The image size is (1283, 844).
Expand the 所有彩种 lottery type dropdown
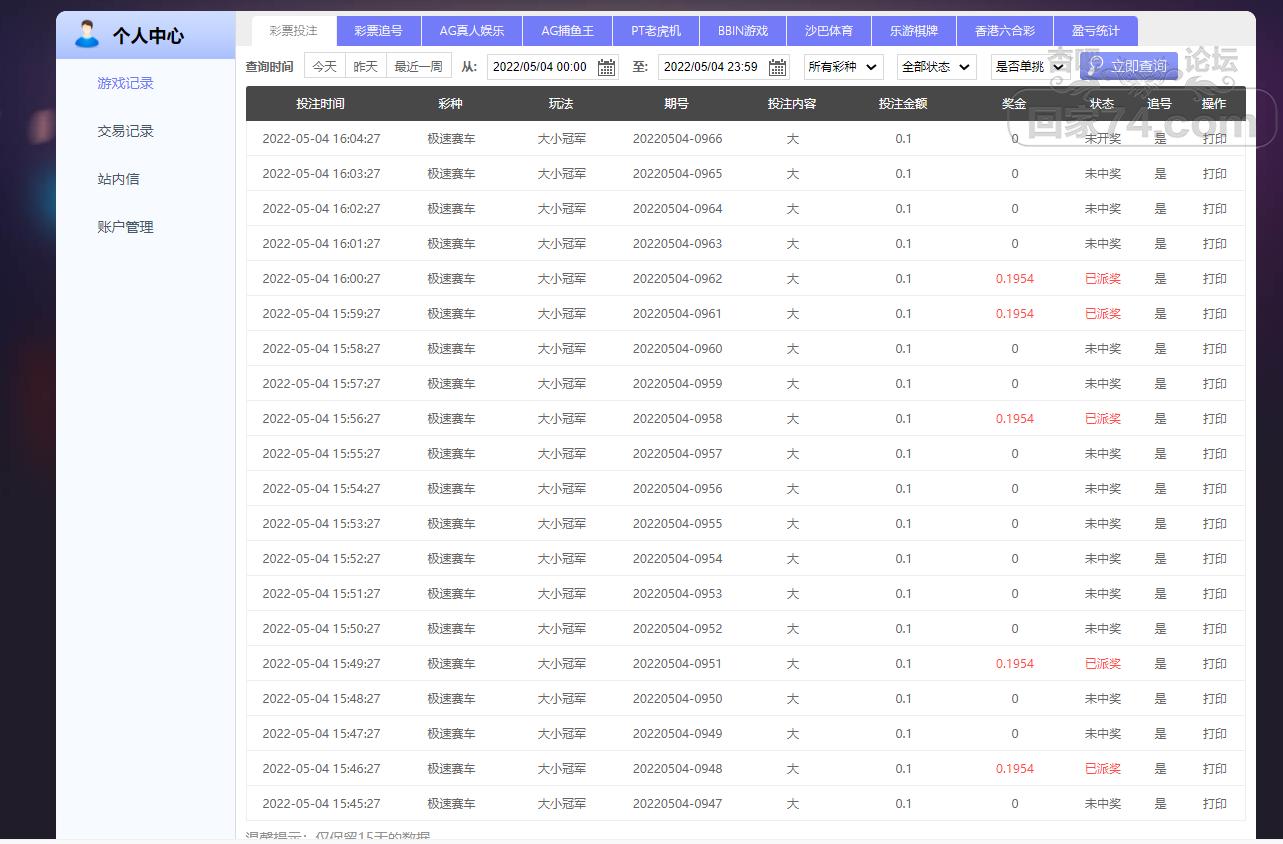tap(843, 67)
